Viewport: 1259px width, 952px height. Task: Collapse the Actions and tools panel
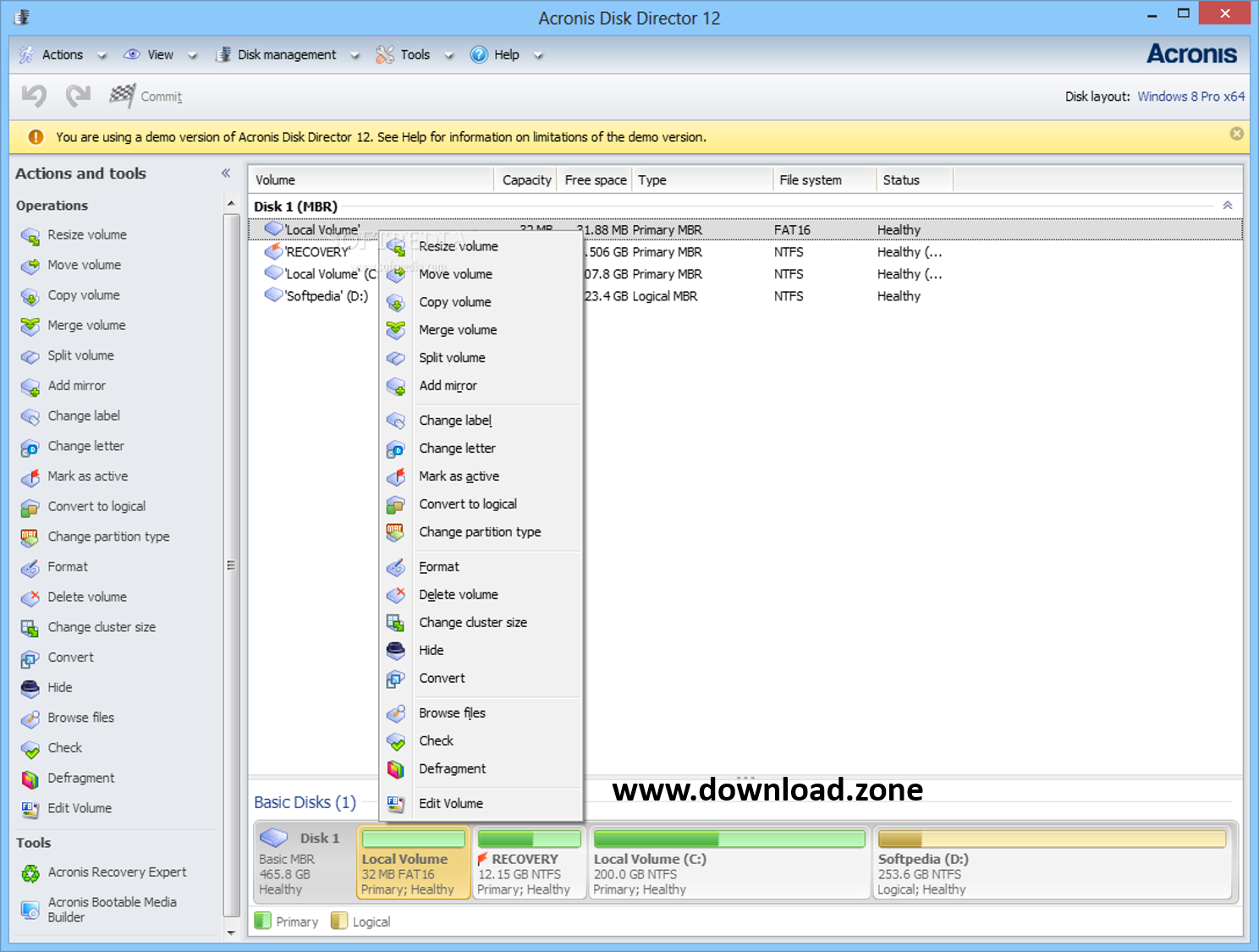pyautogui.click(x=226, y=173)
